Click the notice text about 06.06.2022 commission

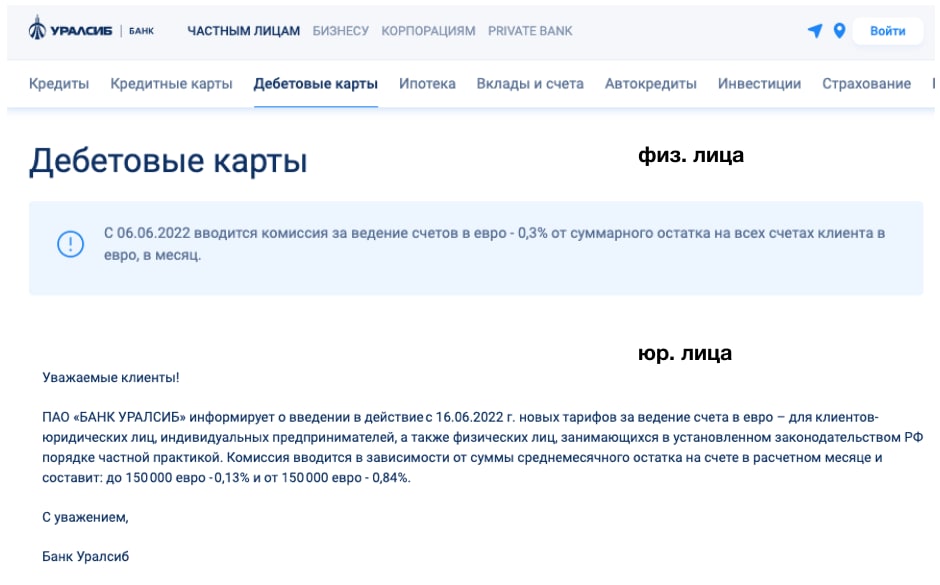click(495, 244)
